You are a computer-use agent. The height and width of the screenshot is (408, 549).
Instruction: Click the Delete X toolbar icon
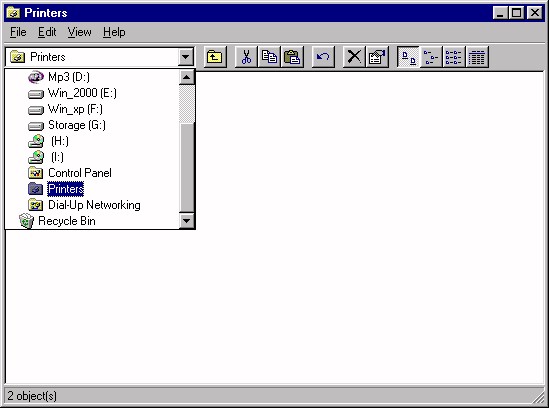click(x=354, y=57)
